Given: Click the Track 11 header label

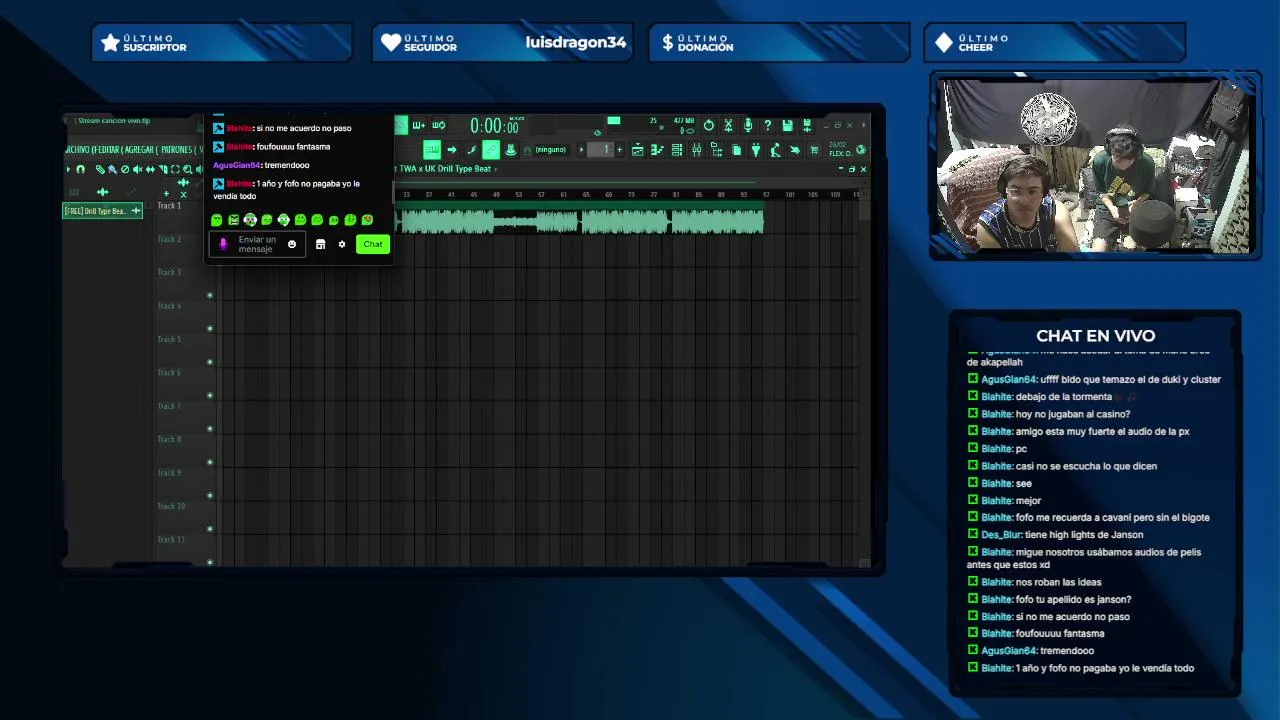Looking at the screenshot, I should click(x=171, y=539).
